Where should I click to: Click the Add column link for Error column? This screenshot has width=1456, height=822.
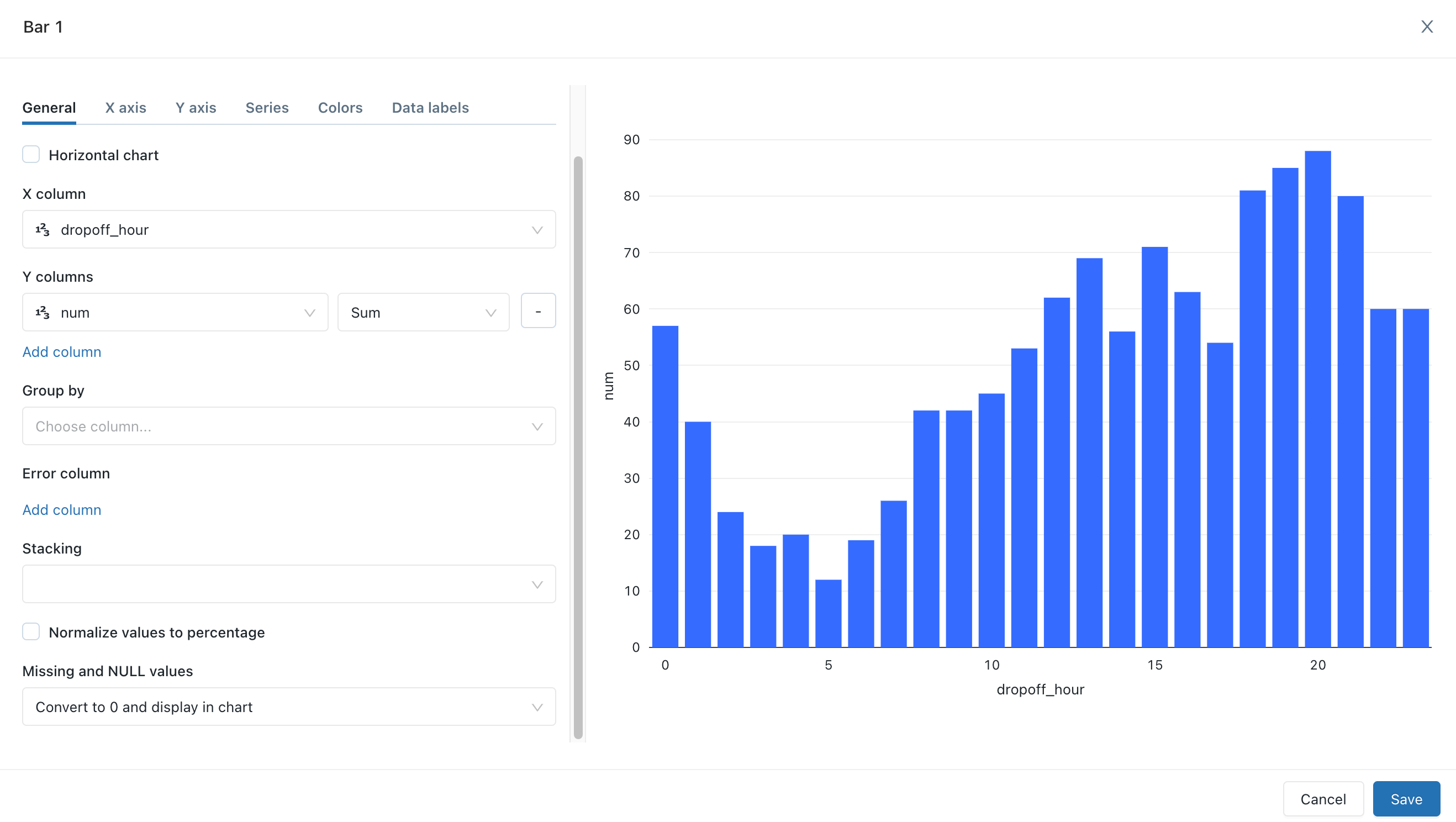[62, 510]
